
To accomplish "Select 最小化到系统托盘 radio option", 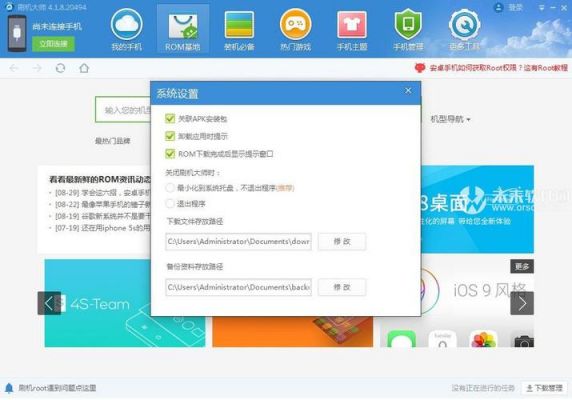I will (170, 188).
